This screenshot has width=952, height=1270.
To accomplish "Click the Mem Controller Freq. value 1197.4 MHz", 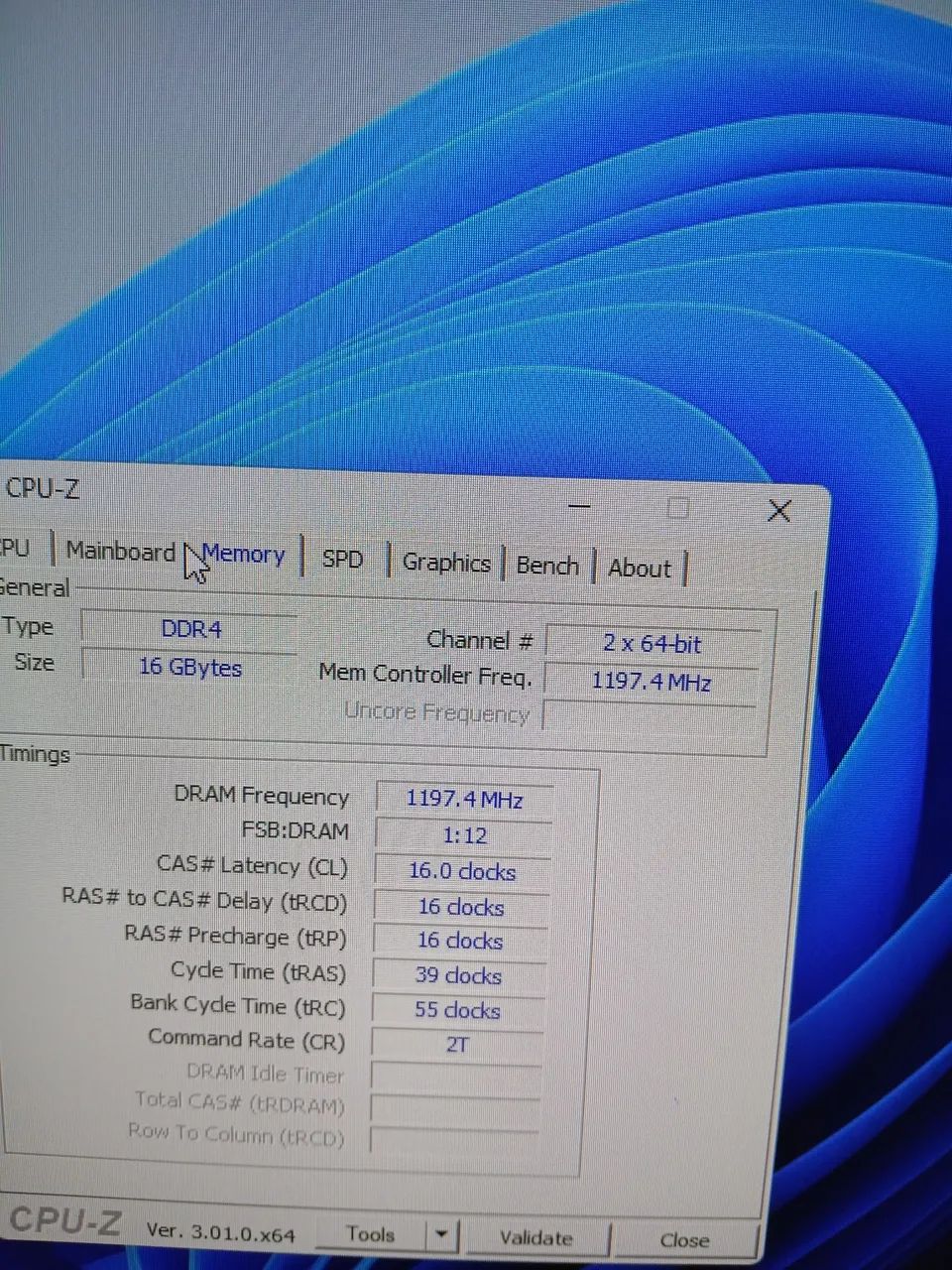I will coord(651,681).
